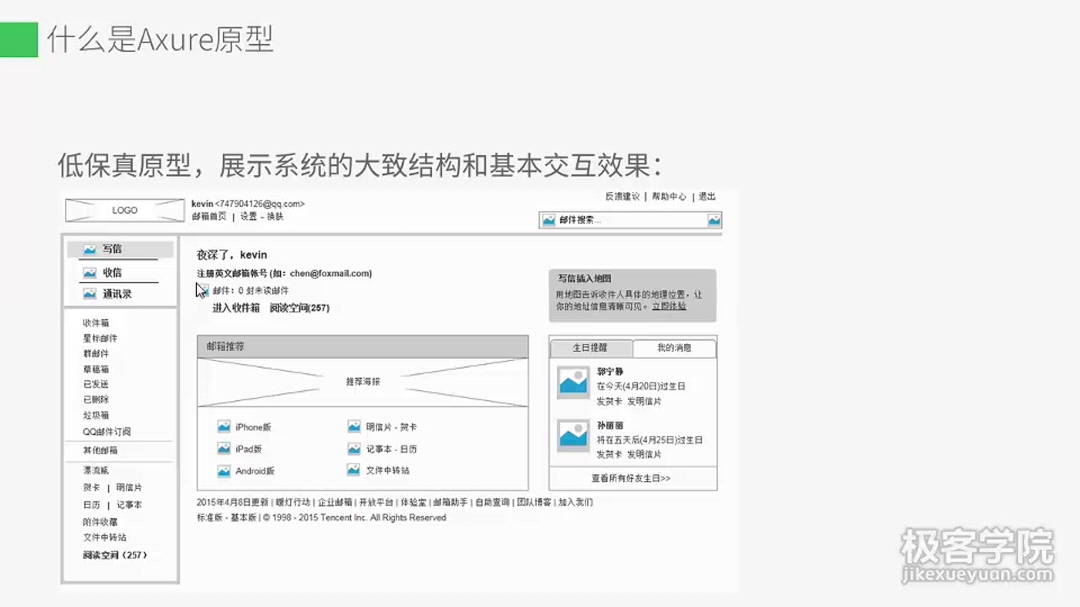This screenshot has width=1080, height=607.
Task: Open the 文件中转站 sidebar item
Action: [105, 537]
